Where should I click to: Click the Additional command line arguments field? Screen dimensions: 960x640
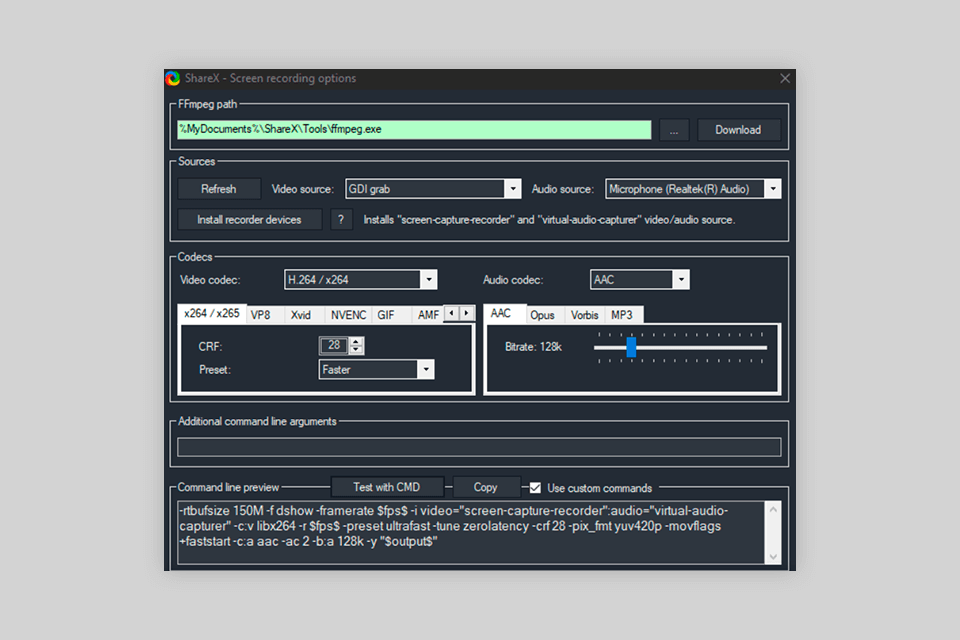click(x=479, y=447)
